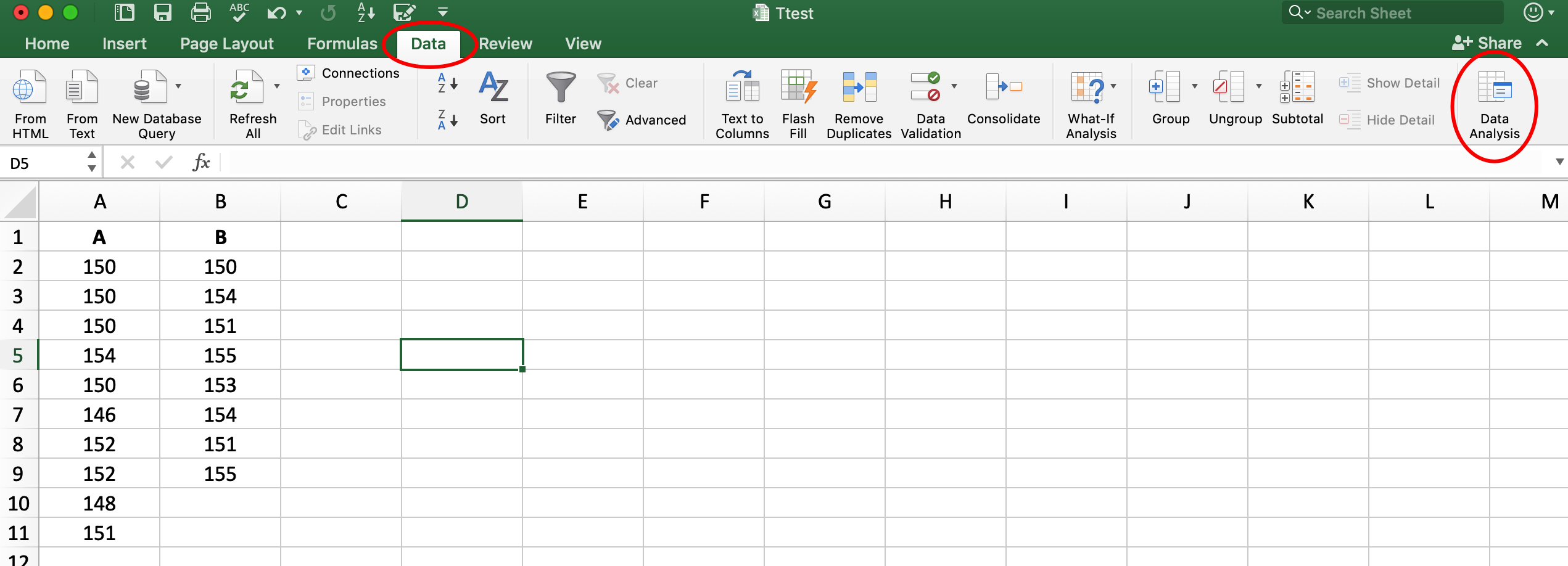Screen dimensions: 1568x566
Task: Click Remove Duplicates icon
Action: [859, 88]
